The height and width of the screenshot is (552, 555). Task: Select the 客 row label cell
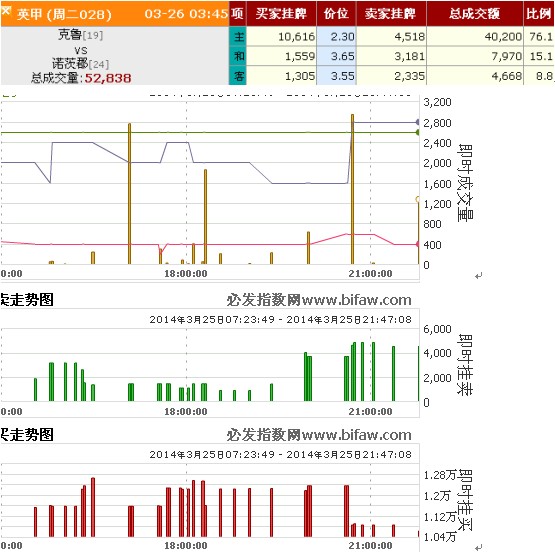tap(238, 75)
